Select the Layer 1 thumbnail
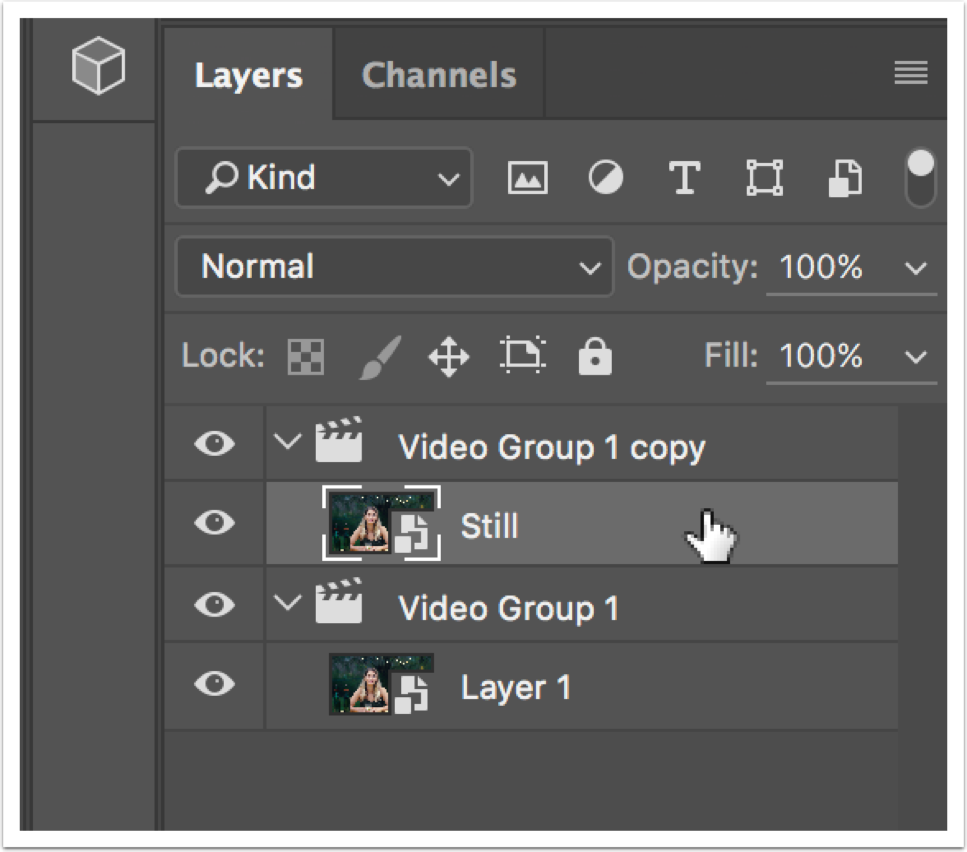The height and width of the screenshot is (852, 967). coord(381,684)
